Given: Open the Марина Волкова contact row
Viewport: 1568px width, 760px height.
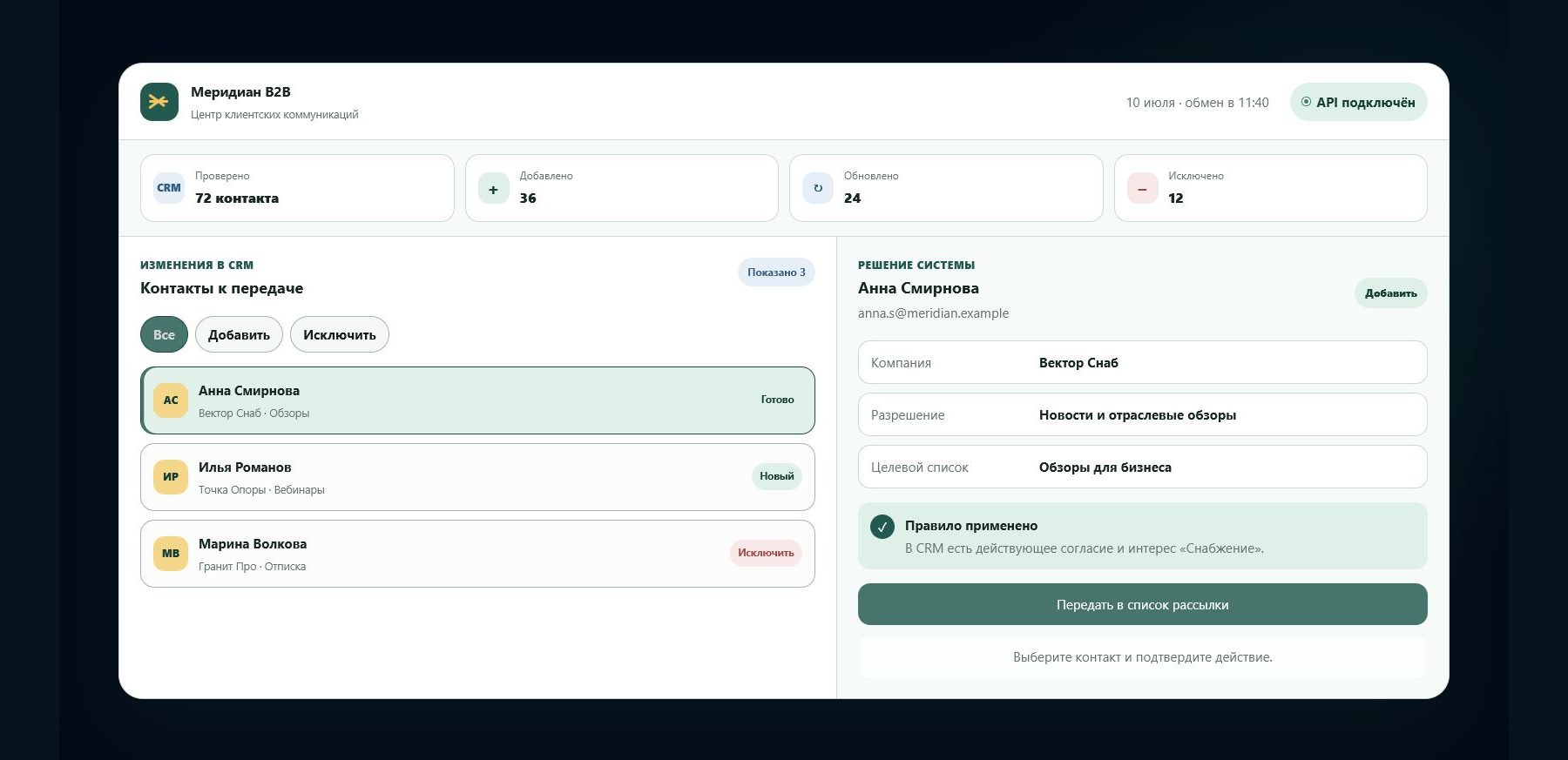Looking at the screenshot, I should pyautogui.click(x=477, y=554).
